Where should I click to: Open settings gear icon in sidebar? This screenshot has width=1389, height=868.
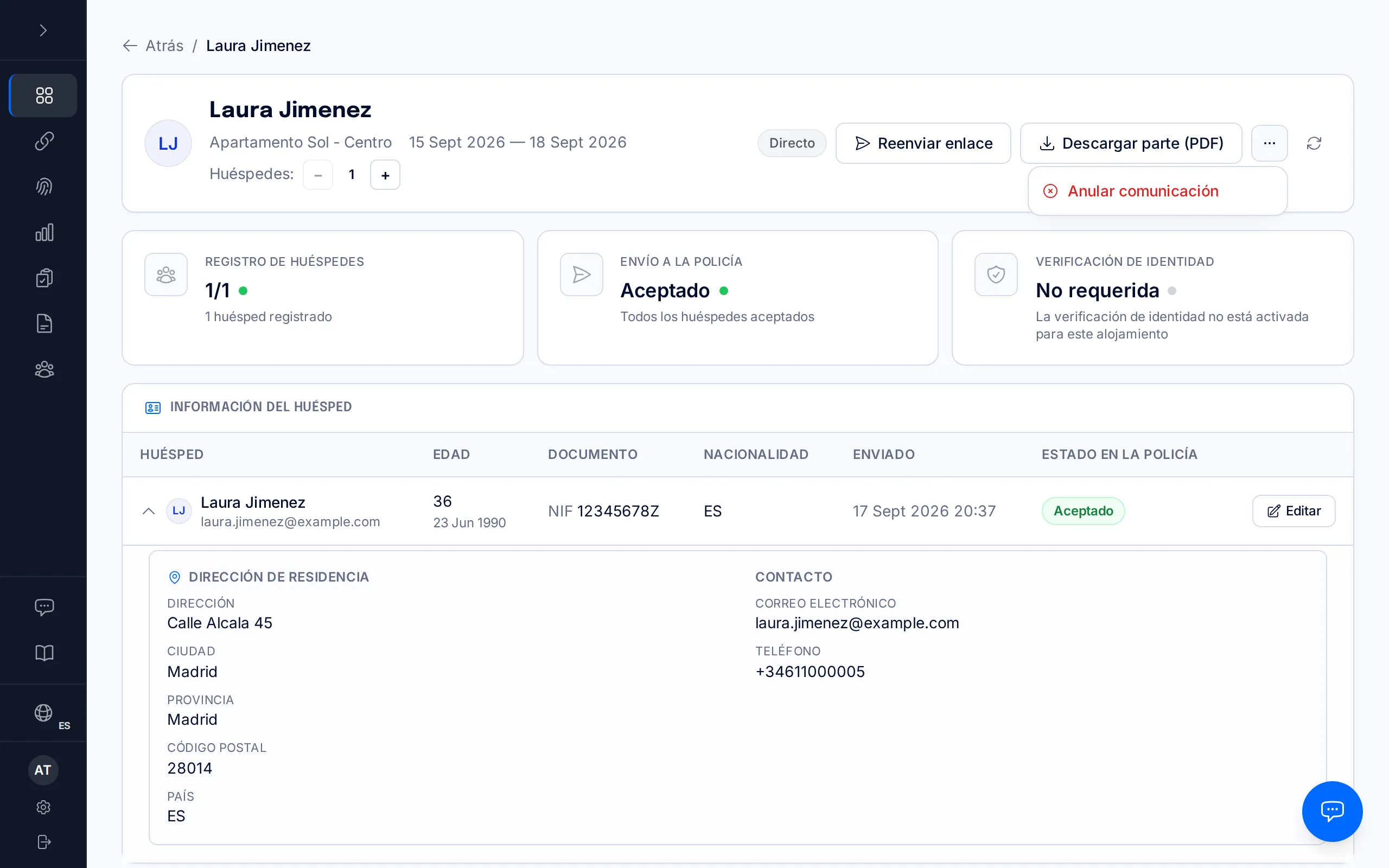[x=43, y=807]
